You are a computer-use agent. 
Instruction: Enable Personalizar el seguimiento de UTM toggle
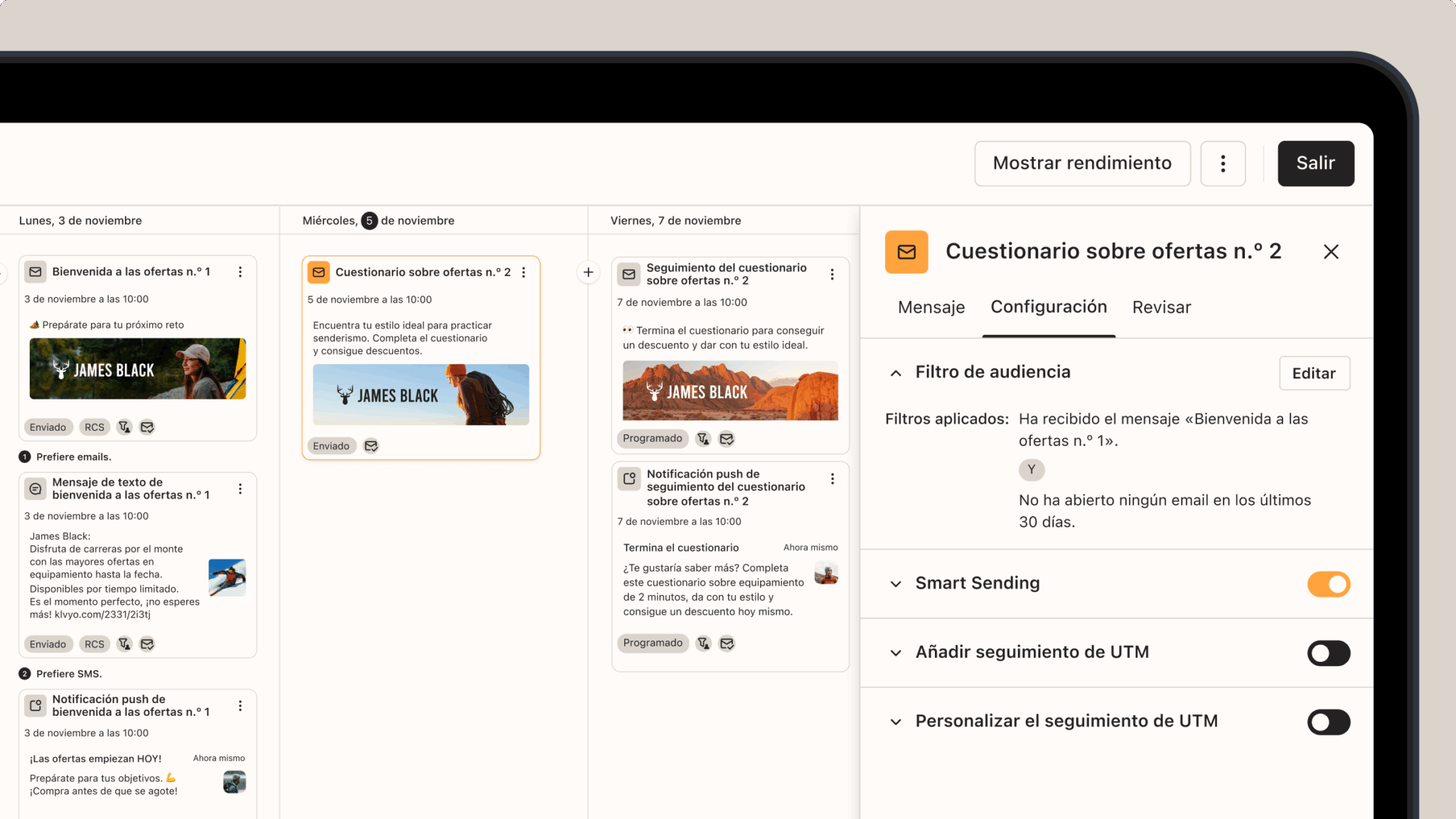1328,722
